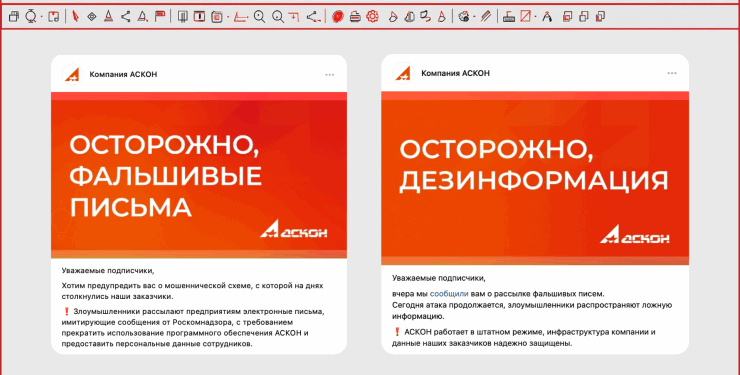This screenshot has width=740, height=375.
Task: Open three-dot menu on the disinformation post
Action: (672, 73)
